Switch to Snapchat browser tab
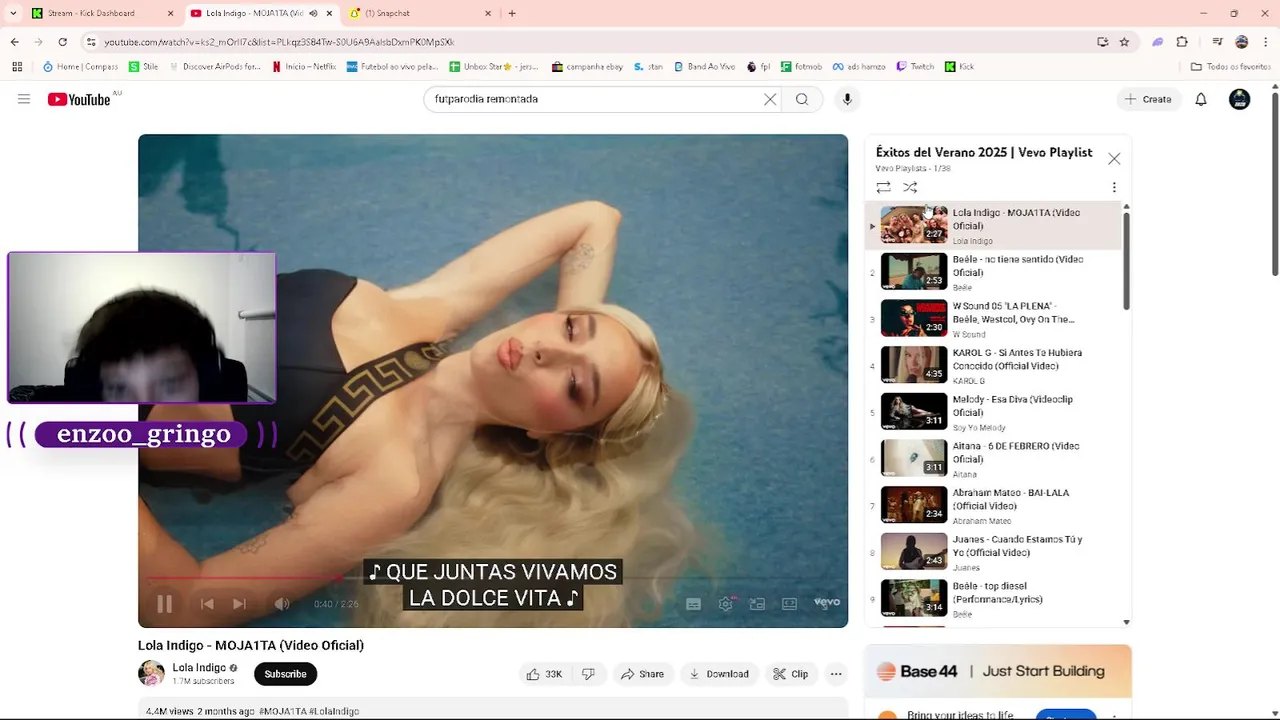1280x720 pixels. point(420,13)
